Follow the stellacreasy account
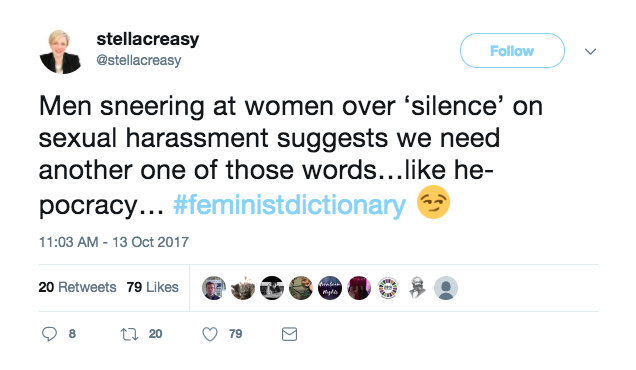Image resolution: width=636 pixels, height=370 pixels. [512, 51]
